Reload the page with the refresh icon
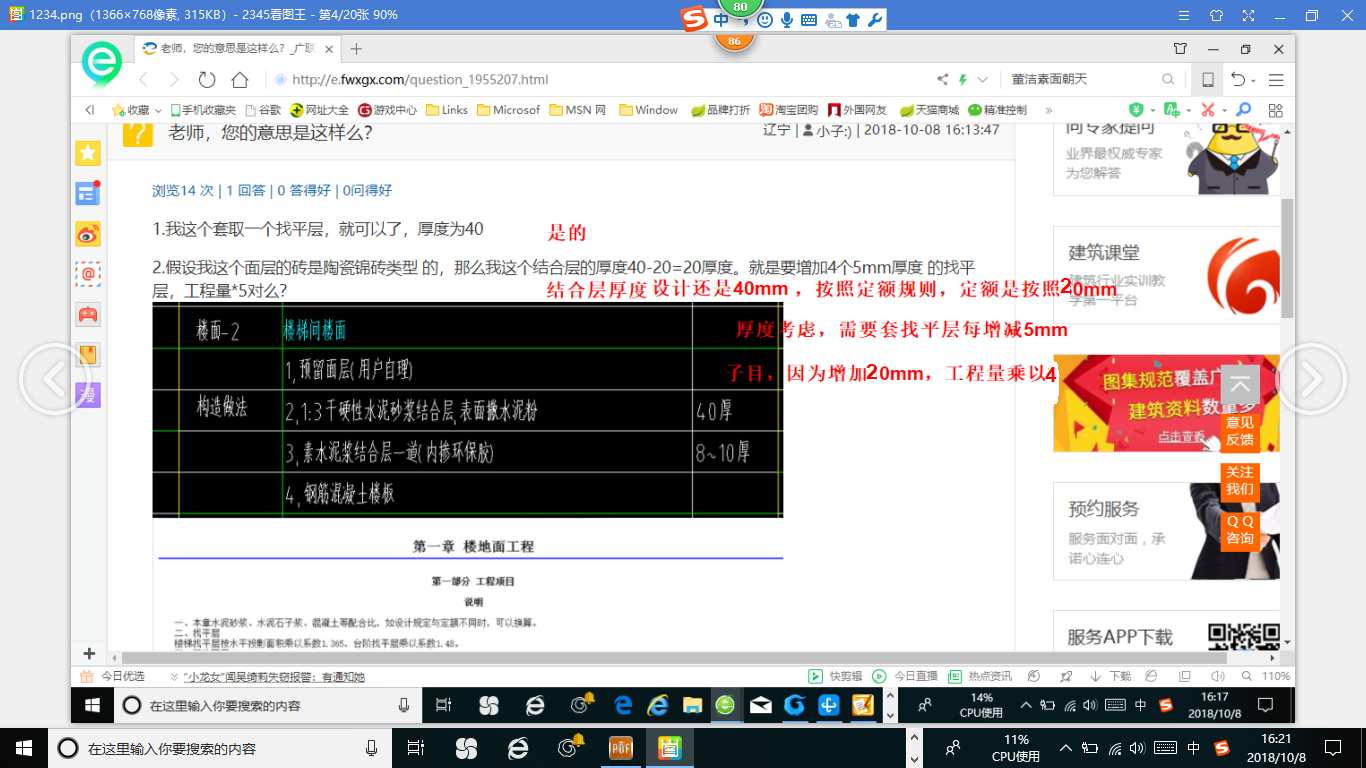 pyautogui.click(x=207, y=80)
